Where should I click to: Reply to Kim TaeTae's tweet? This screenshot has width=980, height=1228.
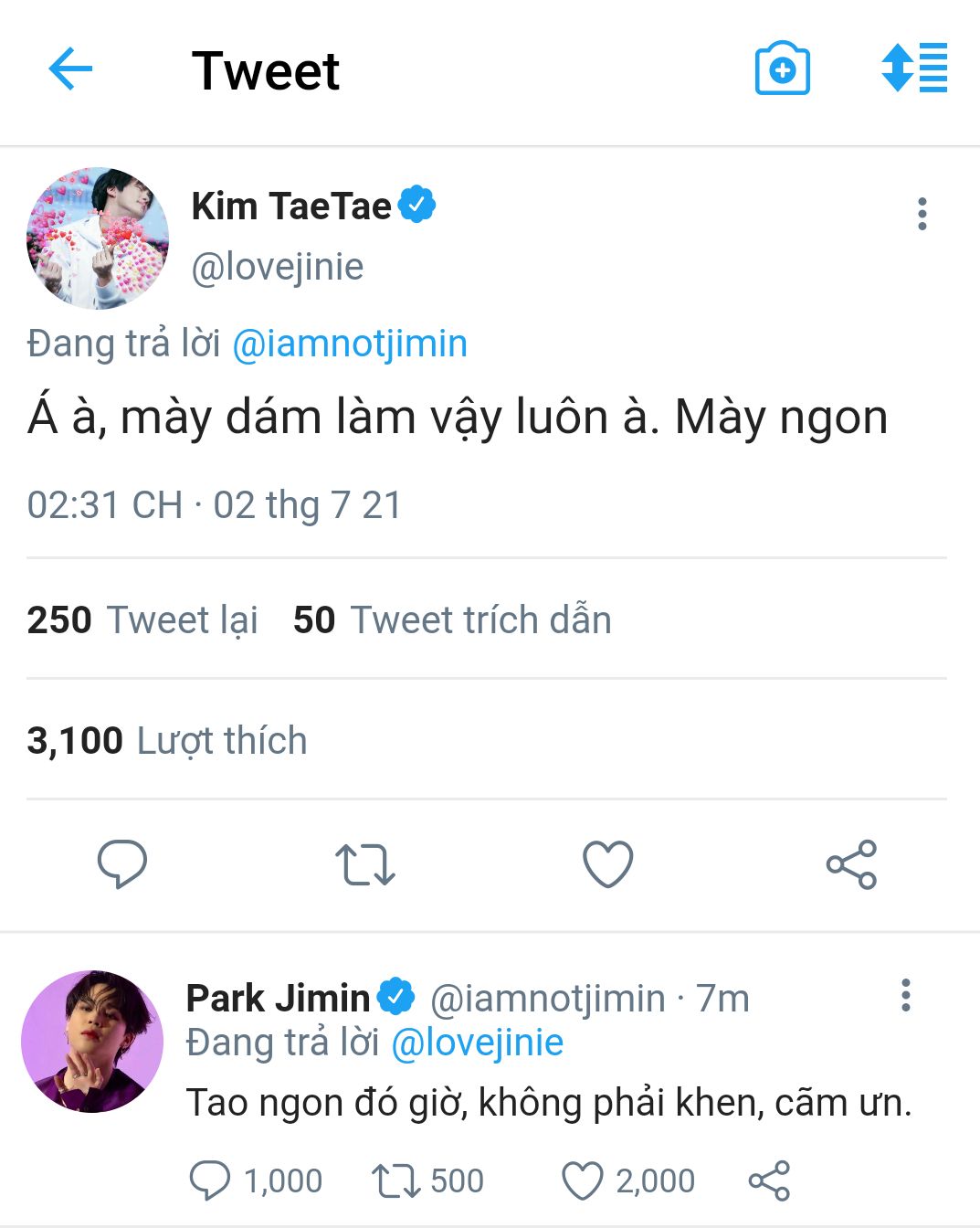click(122, 863)
